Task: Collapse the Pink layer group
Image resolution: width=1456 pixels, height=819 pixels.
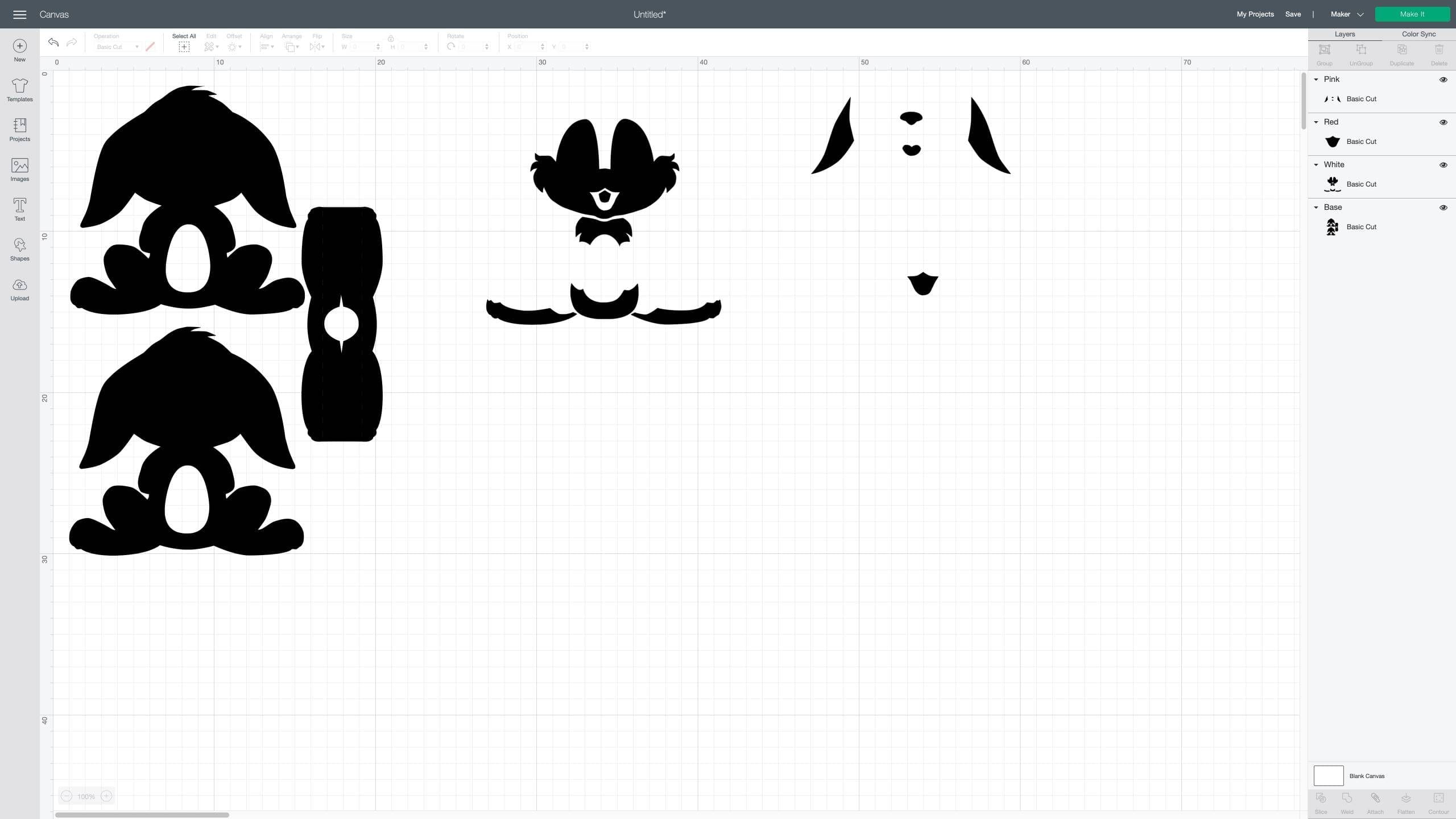Action: tap(1316, 80)
